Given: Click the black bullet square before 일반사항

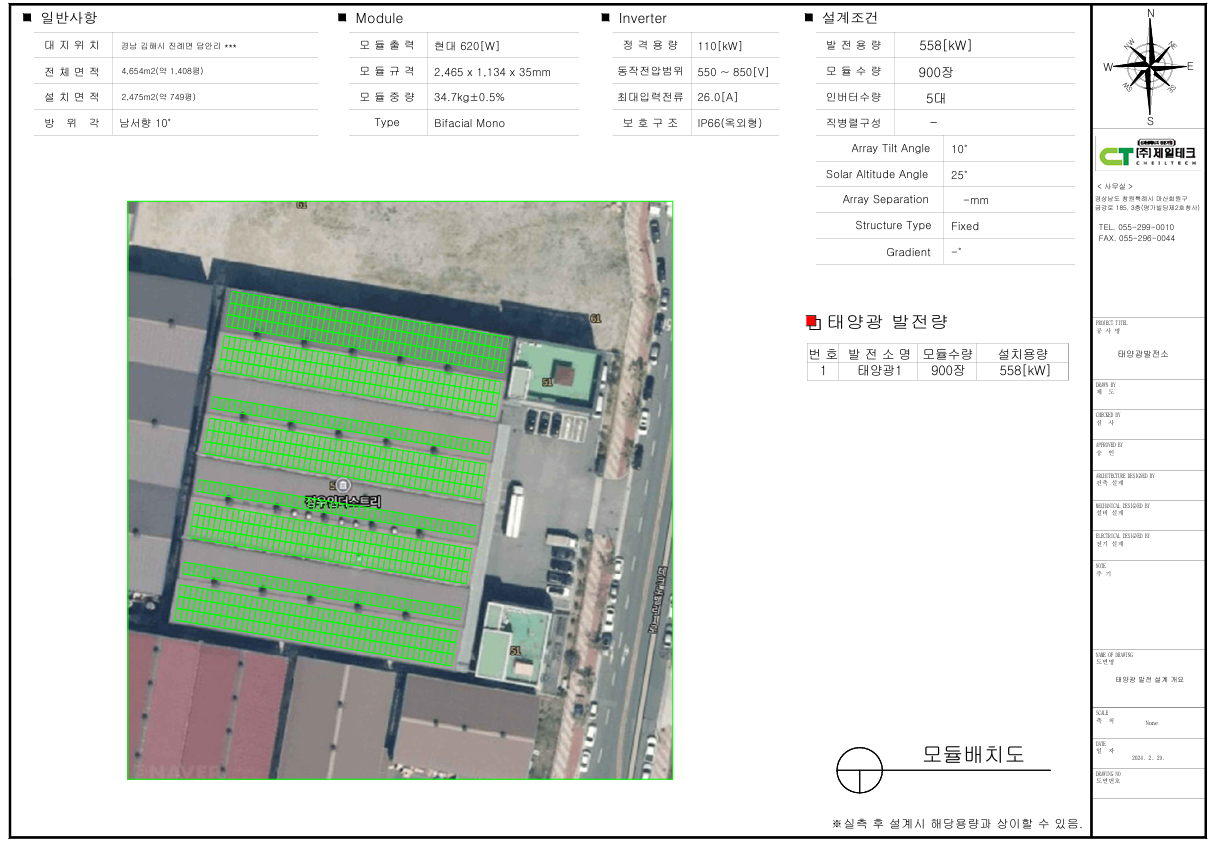Looking at the screenshot, I should pos(26,18).
